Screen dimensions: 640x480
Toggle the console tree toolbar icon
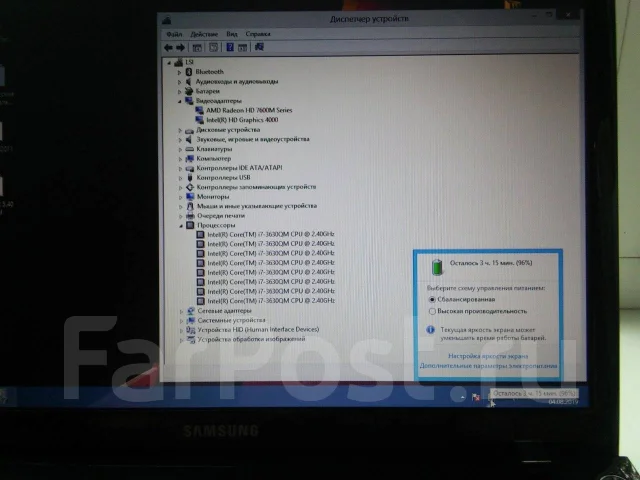(x=197, y=48)
